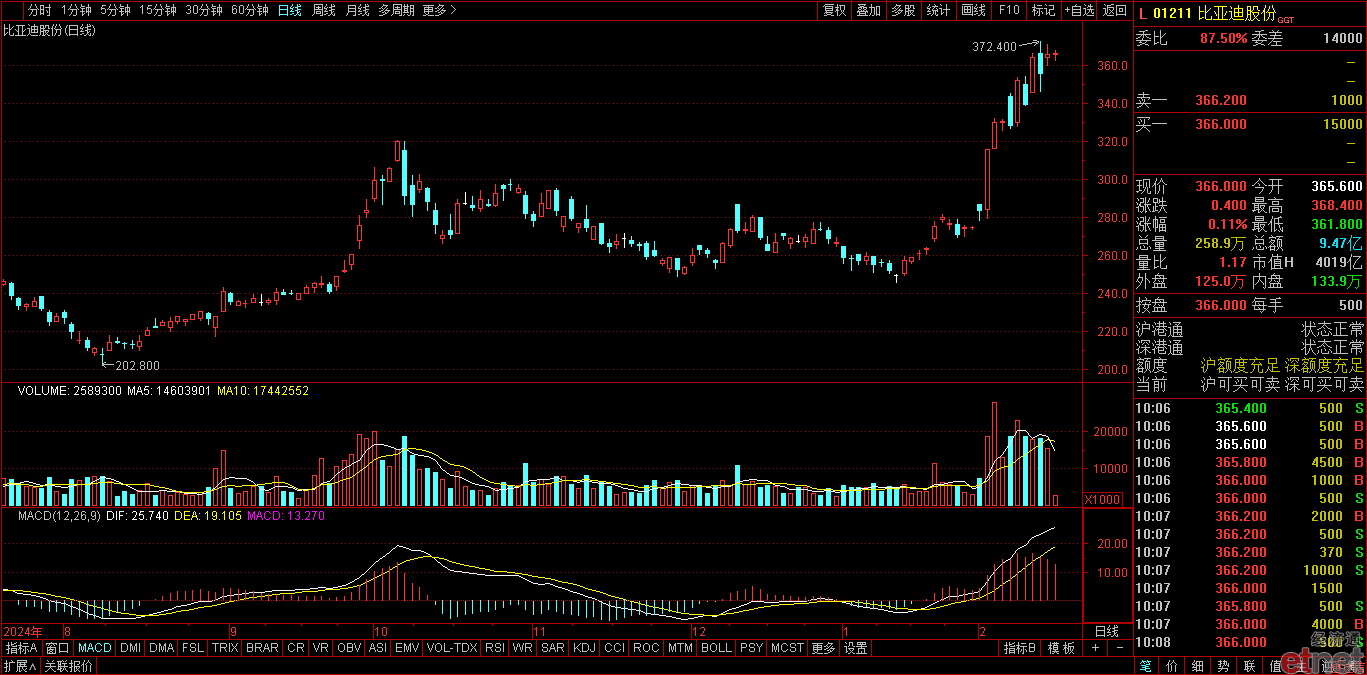
Task: Click the 叠加 overlay button
Action: click(x=869, y=10)
